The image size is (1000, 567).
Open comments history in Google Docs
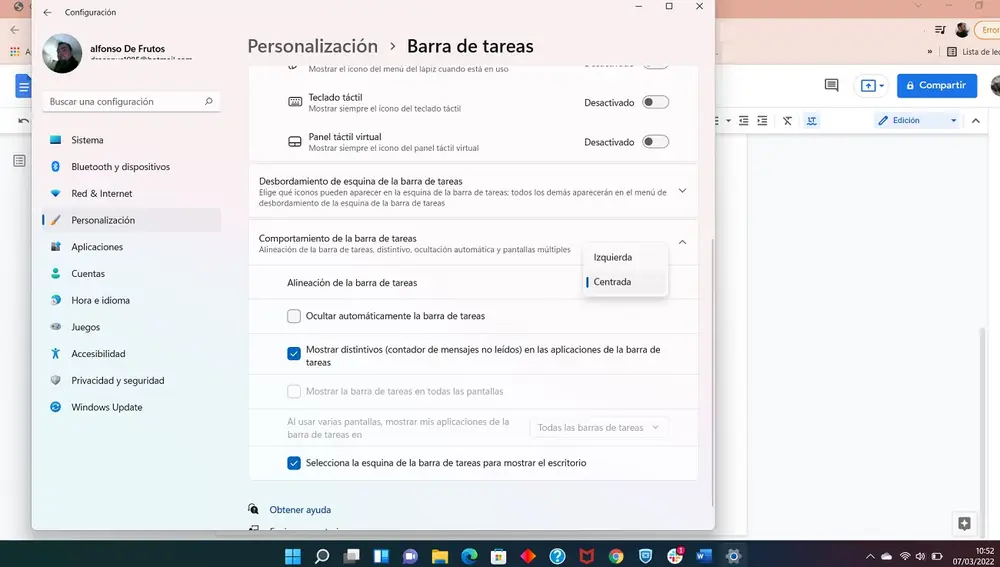click(831, 85)
